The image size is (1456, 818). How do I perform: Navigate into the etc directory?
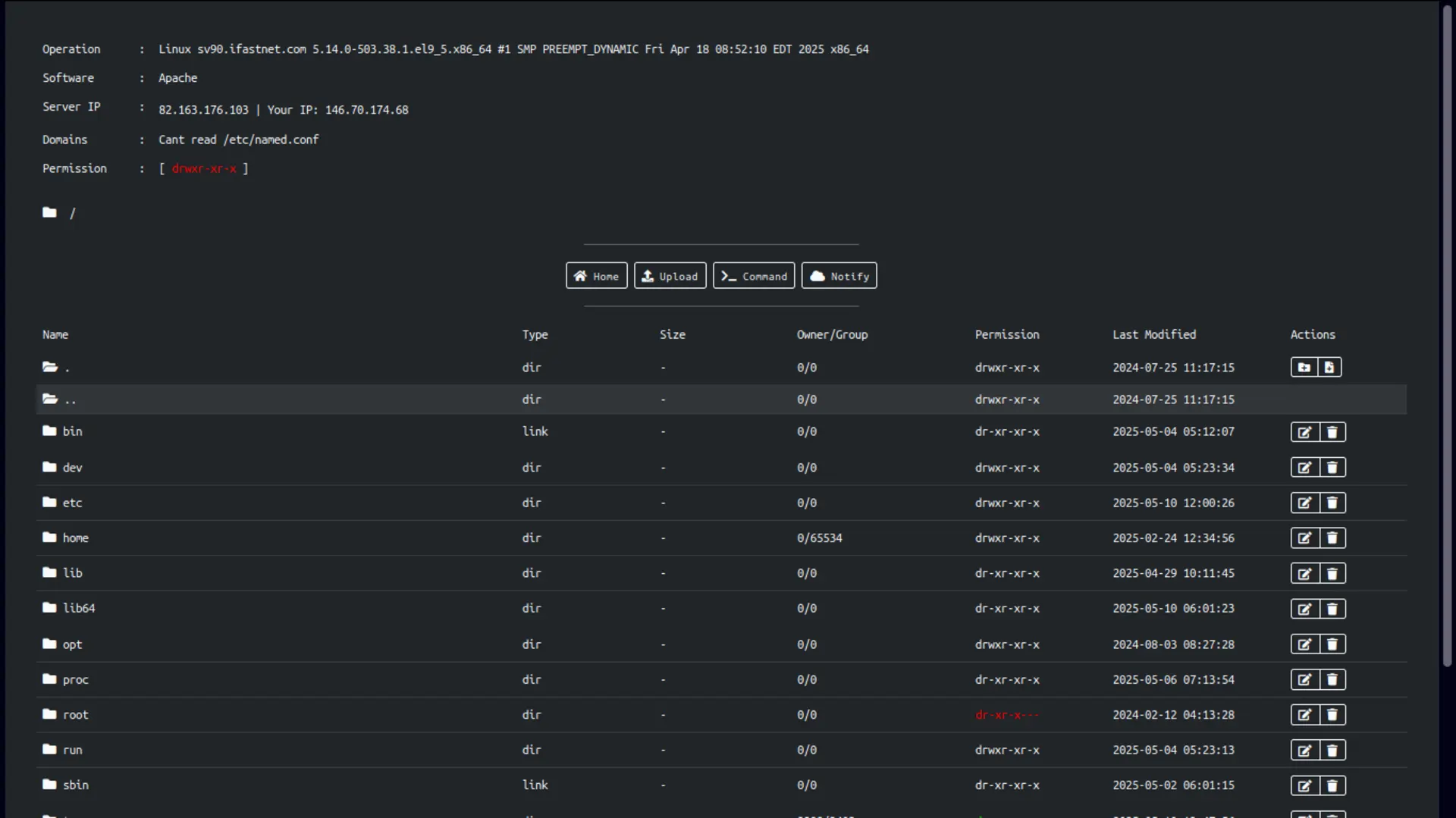[x=72, y=503]
